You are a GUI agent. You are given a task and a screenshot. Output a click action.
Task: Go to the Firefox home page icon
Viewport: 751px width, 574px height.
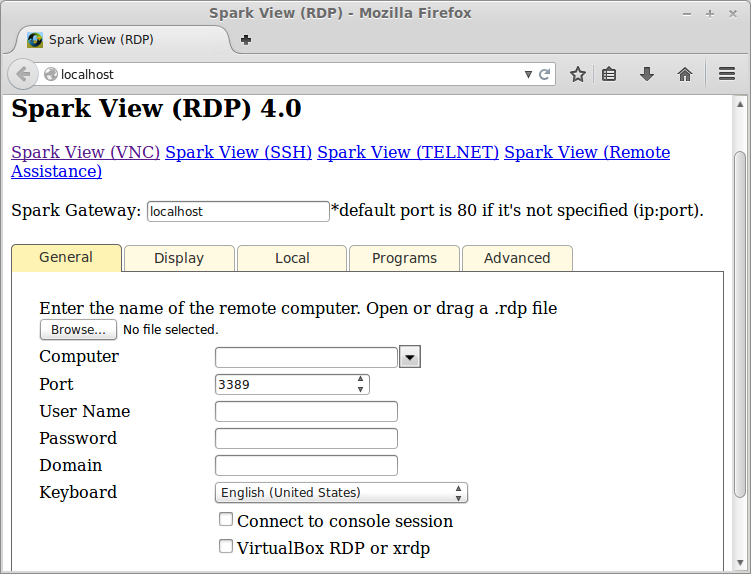click(x=685, y=74)
